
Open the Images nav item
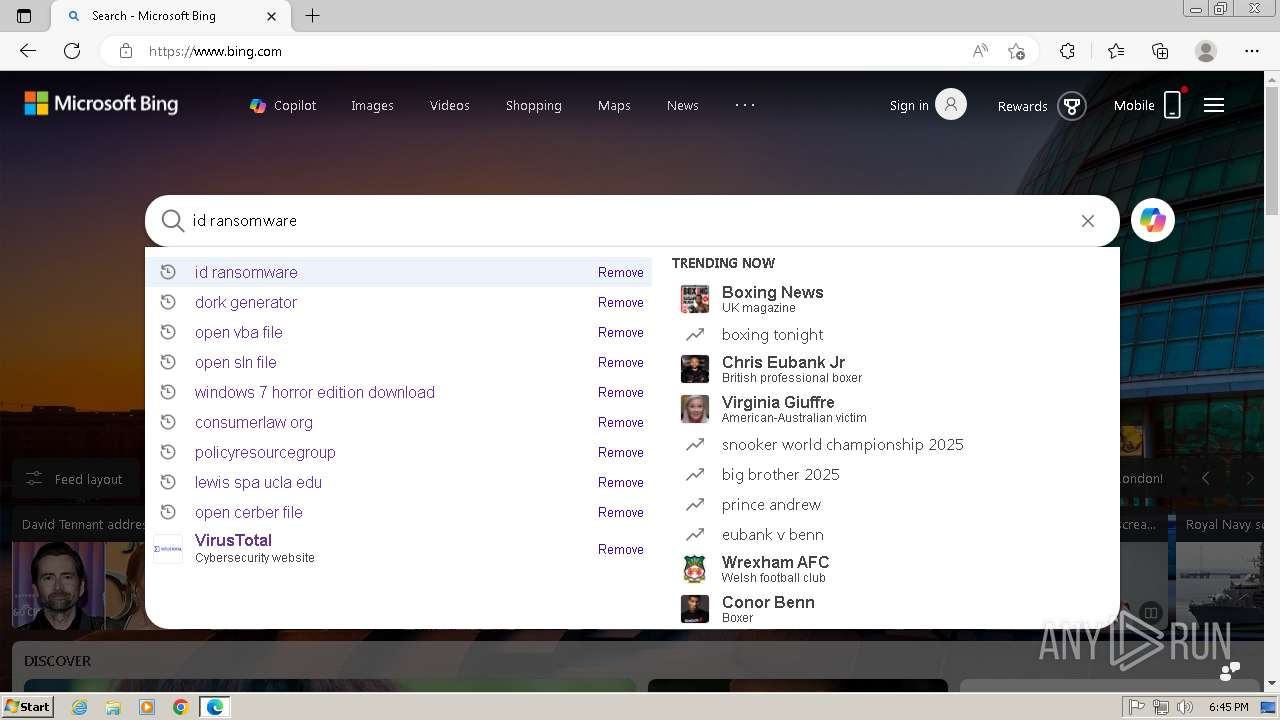[x=372, y=105]
